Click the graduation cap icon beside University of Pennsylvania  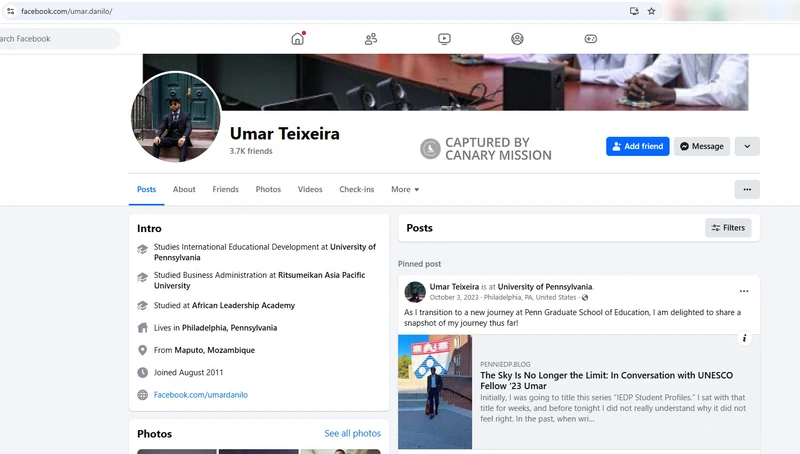point(142,249)
